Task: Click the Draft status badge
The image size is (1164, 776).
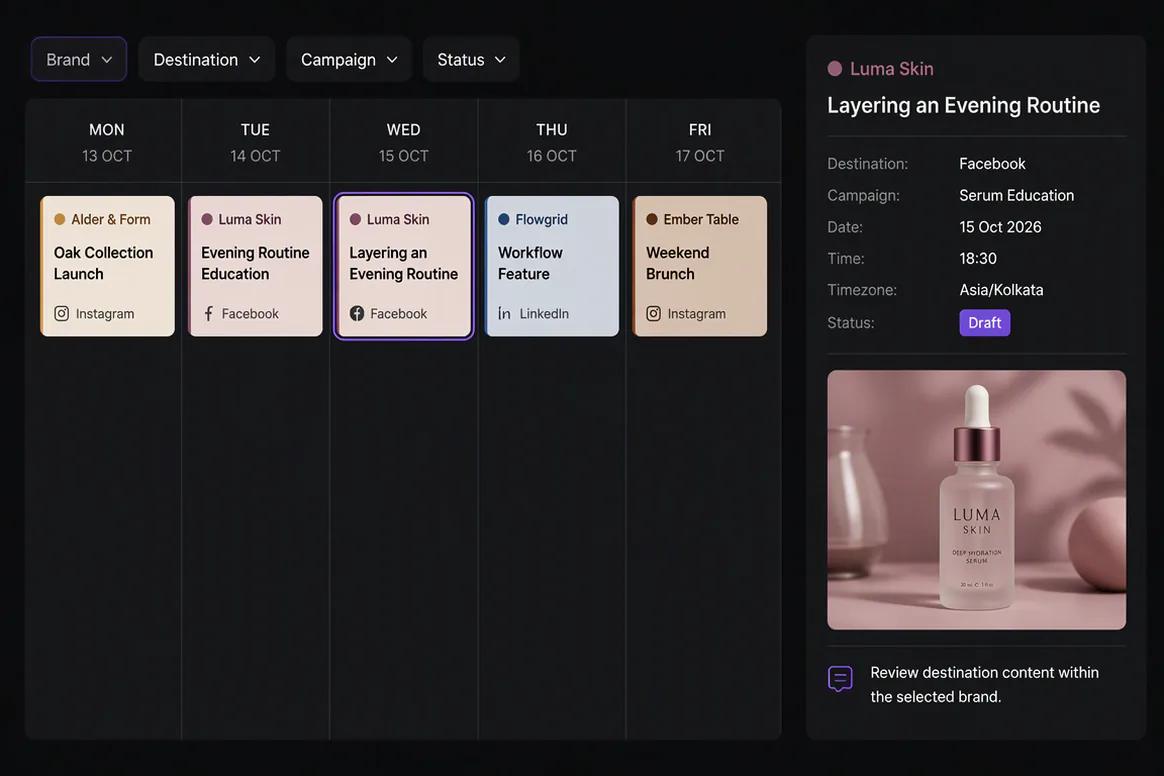Action: coord(984,322)
